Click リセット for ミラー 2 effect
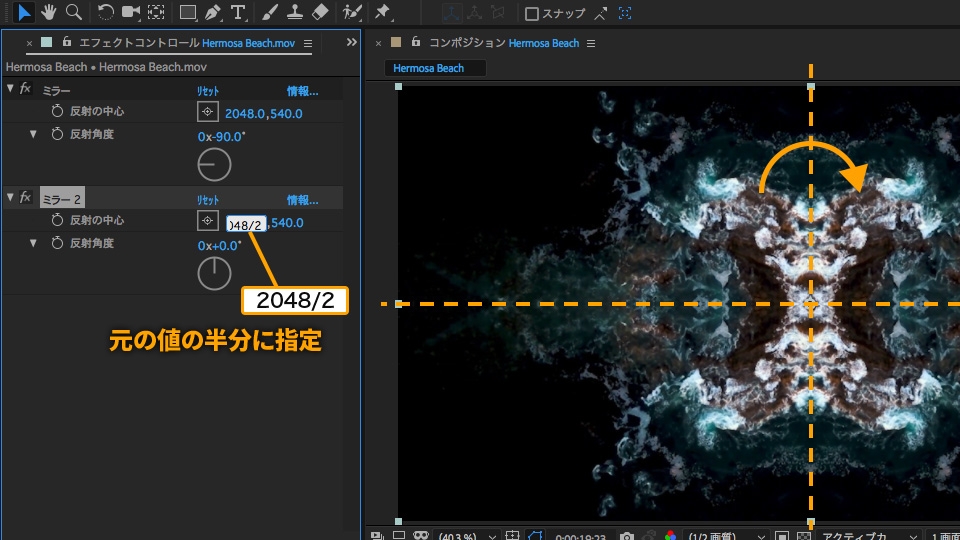960x540 pixels. click(208, 200)
